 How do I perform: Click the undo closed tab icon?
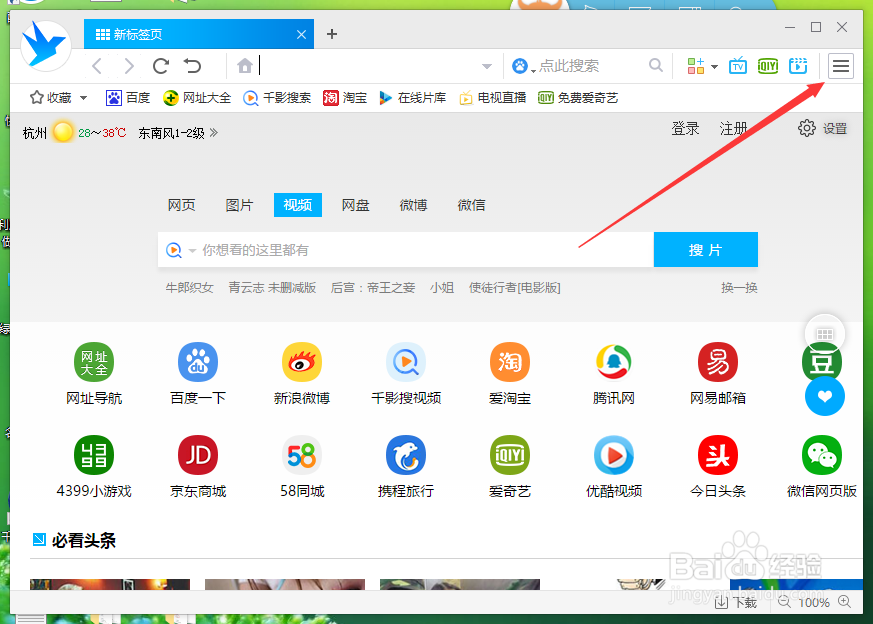coord(193,66)
